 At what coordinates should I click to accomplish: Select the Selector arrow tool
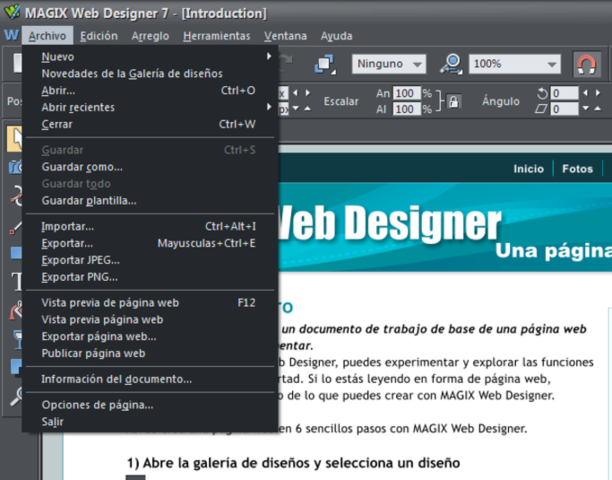pos(15,139)
